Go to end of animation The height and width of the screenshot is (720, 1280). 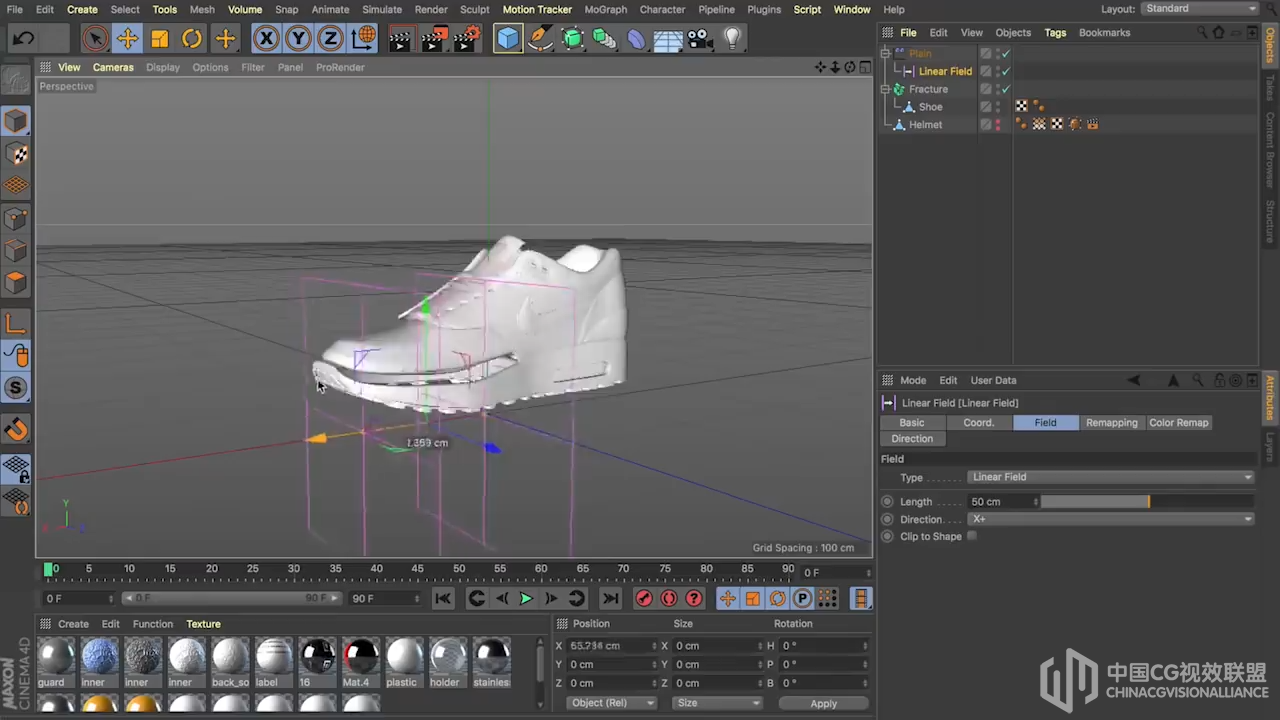[x=610, y=599]
